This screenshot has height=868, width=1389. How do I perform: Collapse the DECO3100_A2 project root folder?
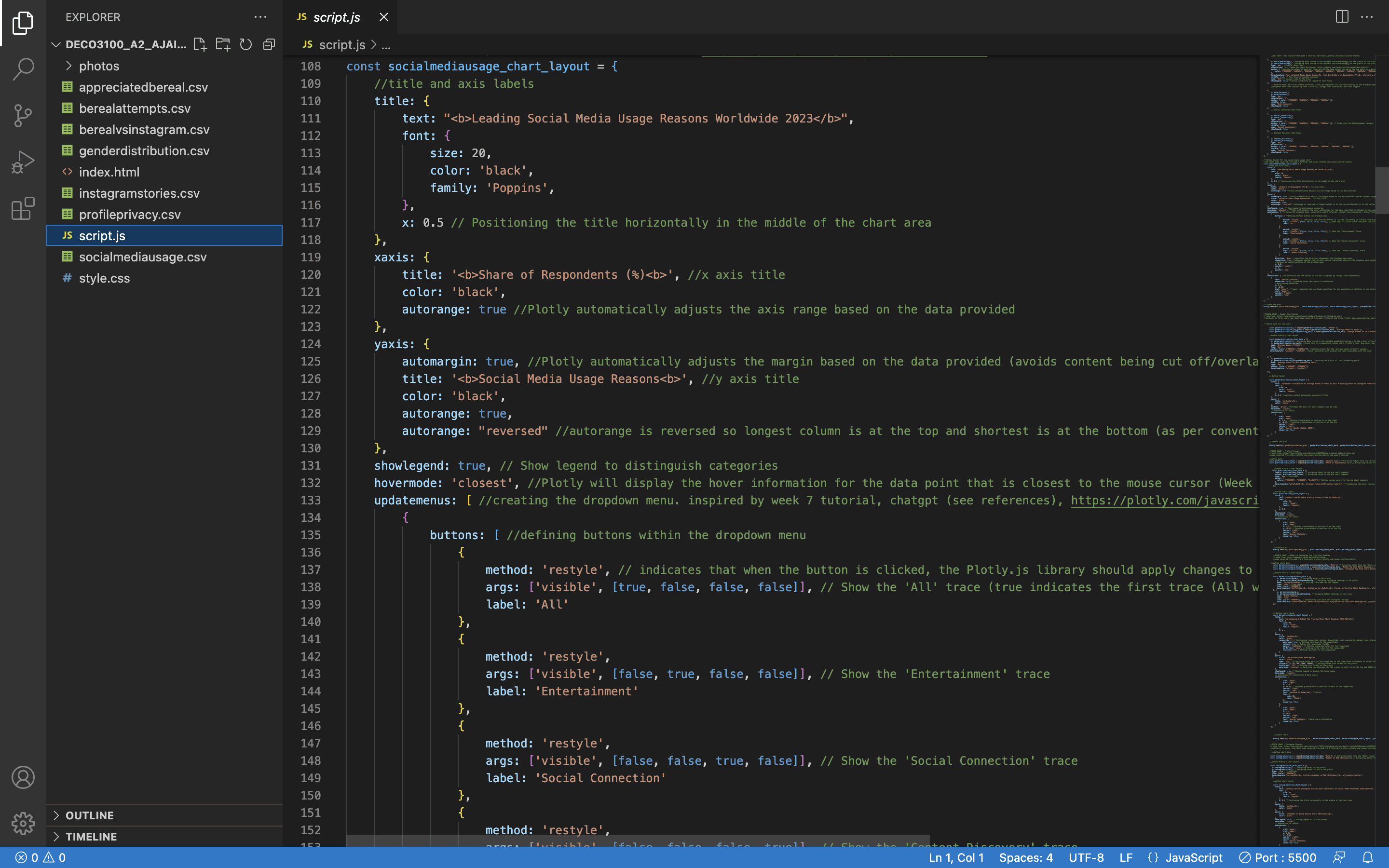(56, 44)
